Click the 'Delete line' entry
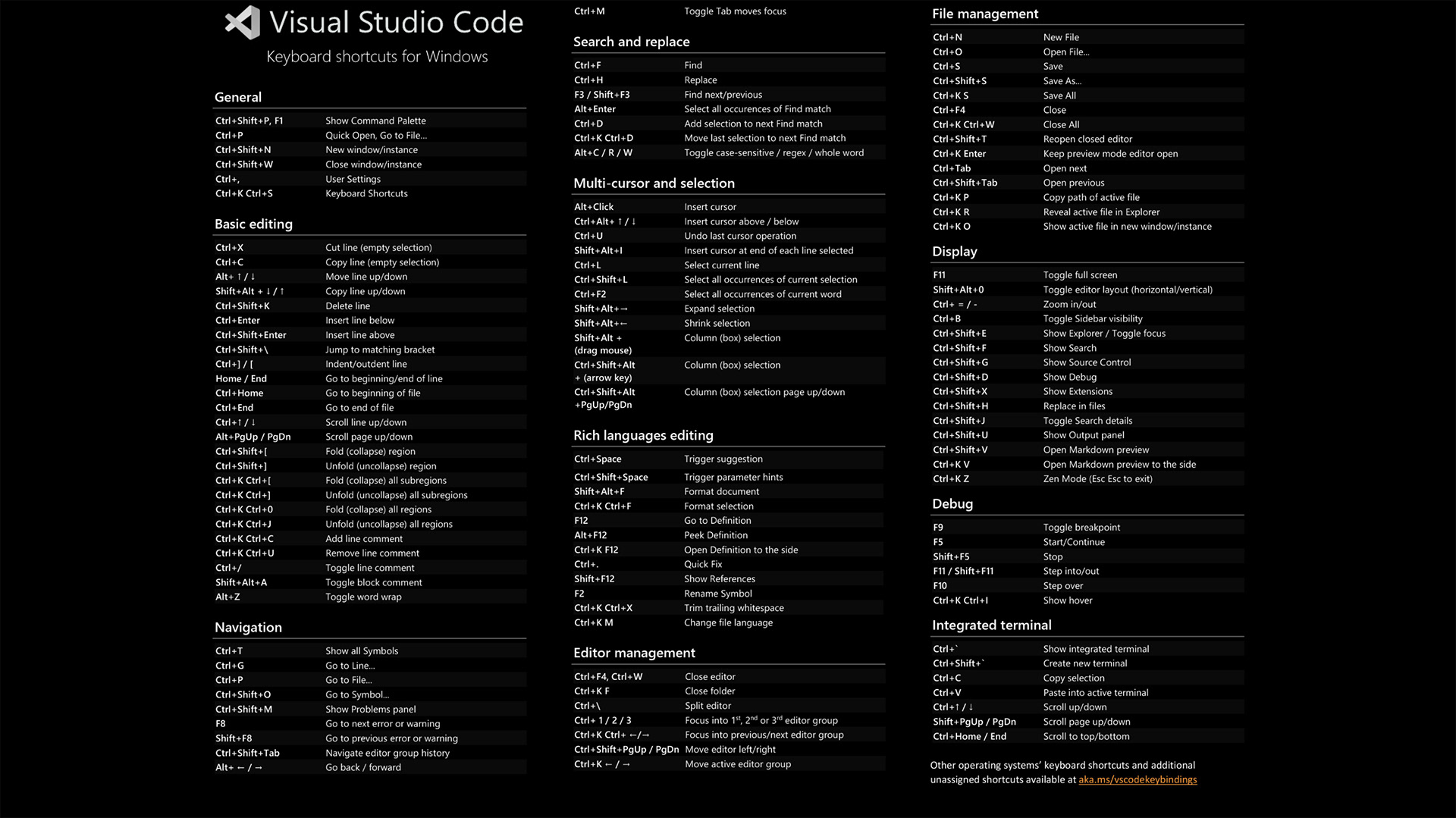 pyautogui.click(x=347, y=306)
